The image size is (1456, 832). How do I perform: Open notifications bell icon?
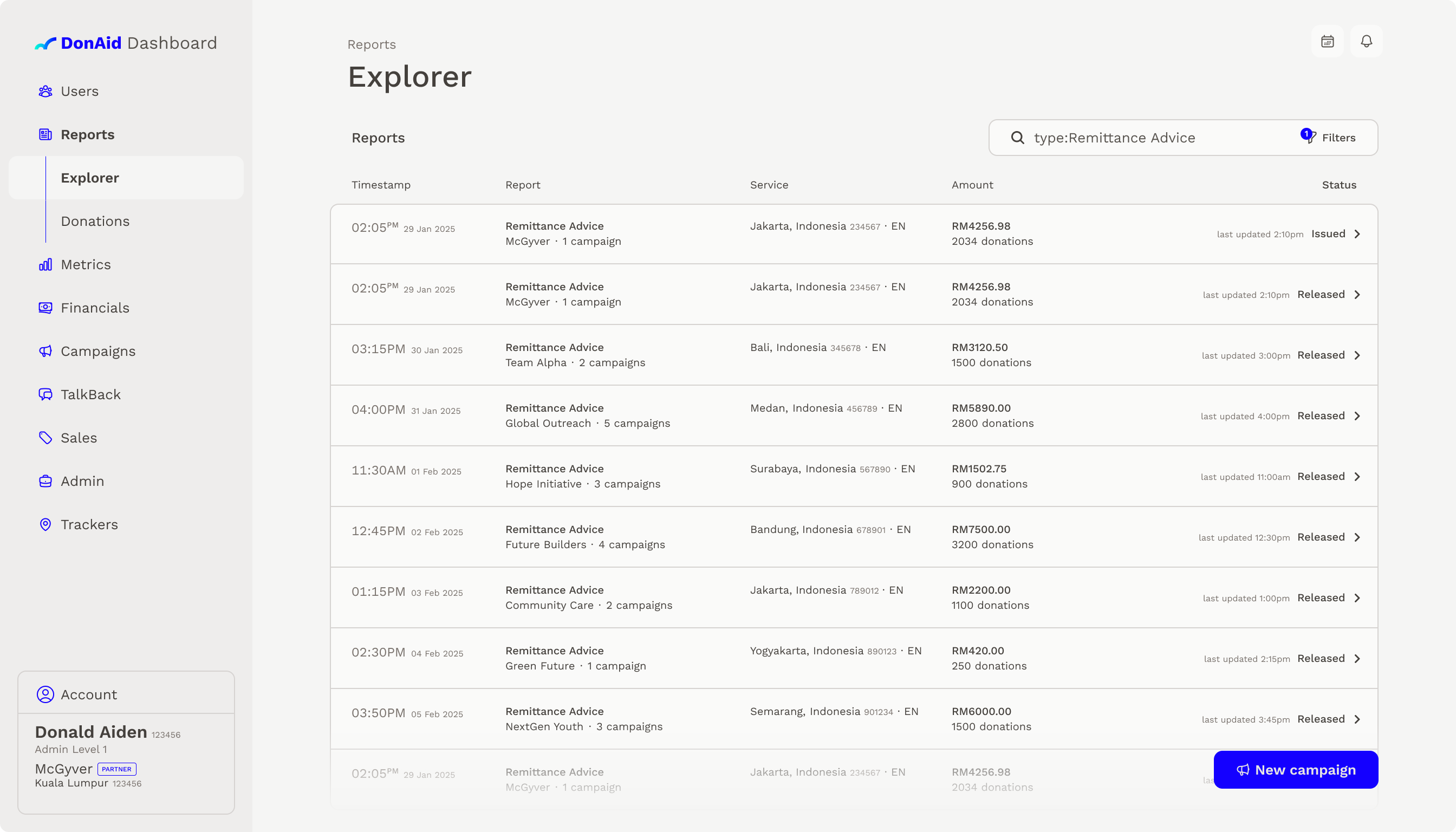point(1366,41)
